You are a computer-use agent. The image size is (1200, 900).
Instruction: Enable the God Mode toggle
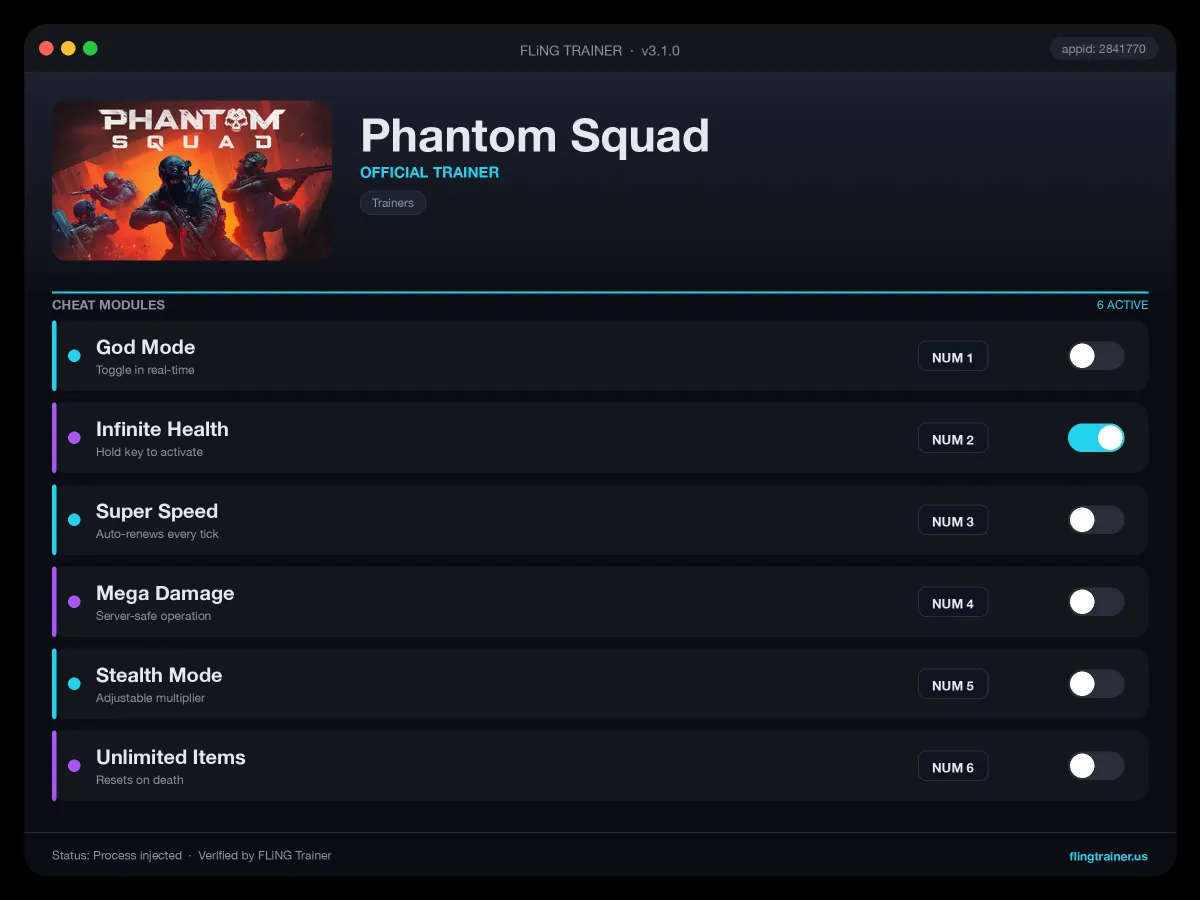1096,356
